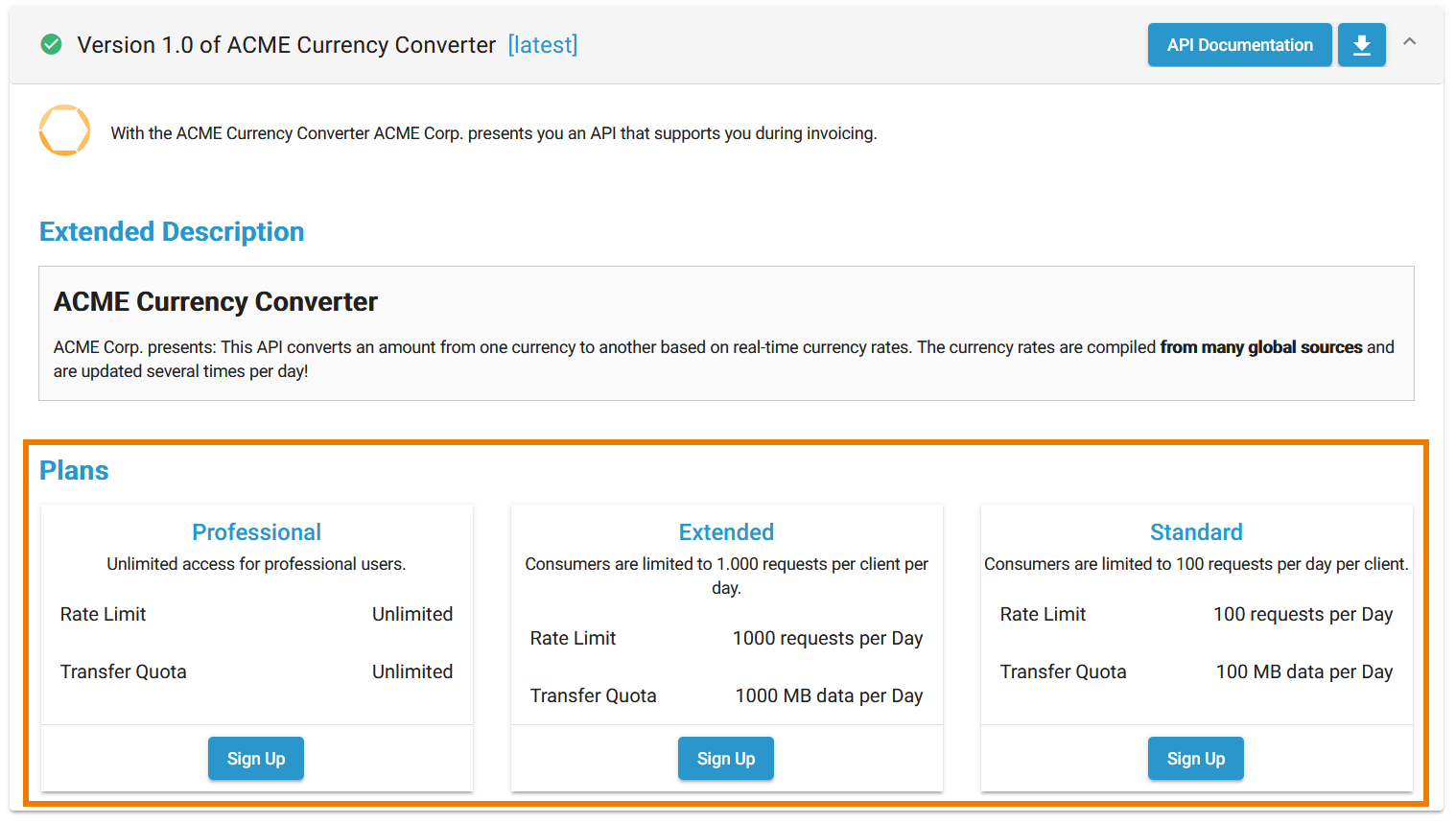Collapse the version panel with chevron
The image size is (1456, 824).
(x=1409, y=42)
